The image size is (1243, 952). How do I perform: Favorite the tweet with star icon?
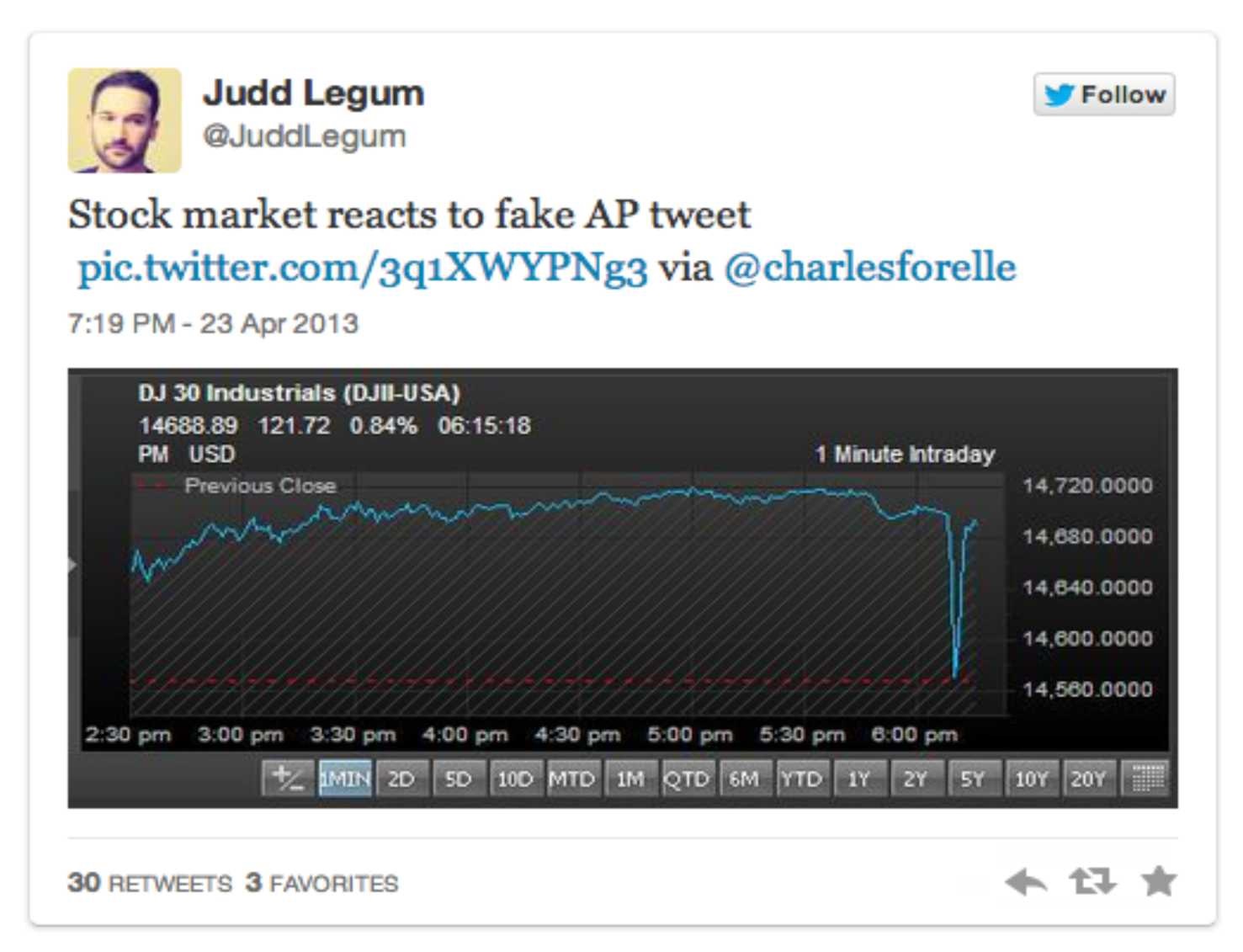1158,881
